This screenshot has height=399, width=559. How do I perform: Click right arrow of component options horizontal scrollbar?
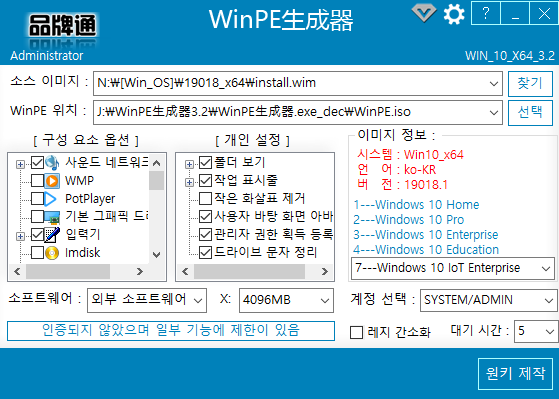tap(140, 272)
